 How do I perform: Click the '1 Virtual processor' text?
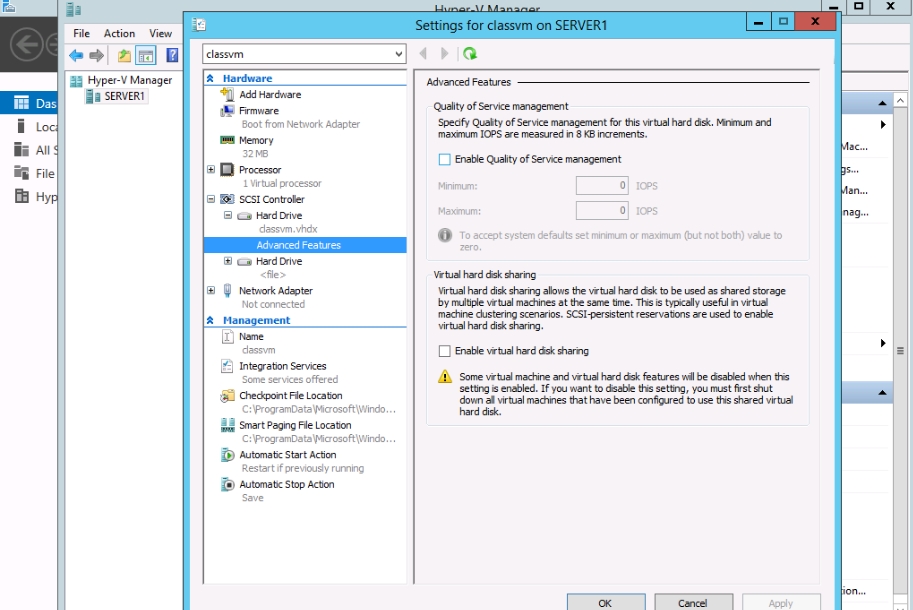282,183
